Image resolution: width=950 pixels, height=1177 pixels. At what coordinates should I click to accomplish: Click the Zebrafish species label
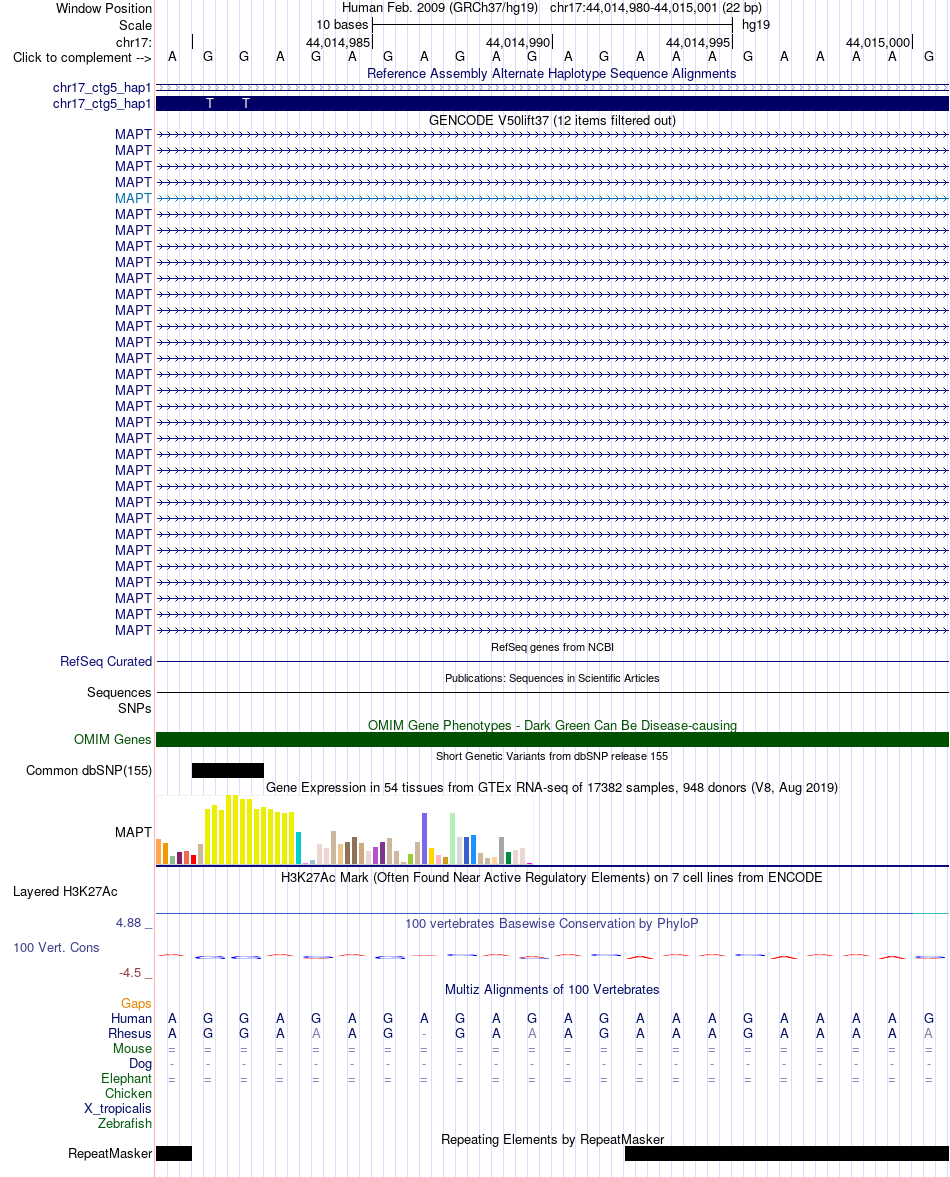click(x=125, y=1124)
